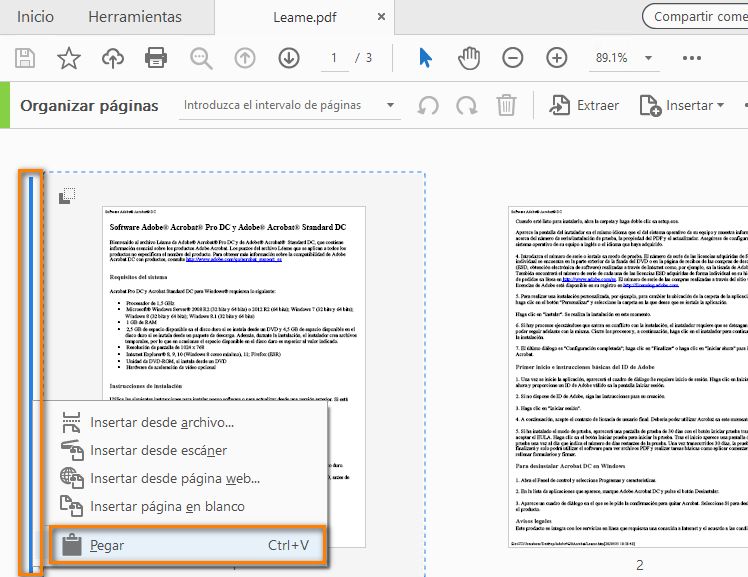Expand the page range dropdown arrow

(x=390, y=105)
